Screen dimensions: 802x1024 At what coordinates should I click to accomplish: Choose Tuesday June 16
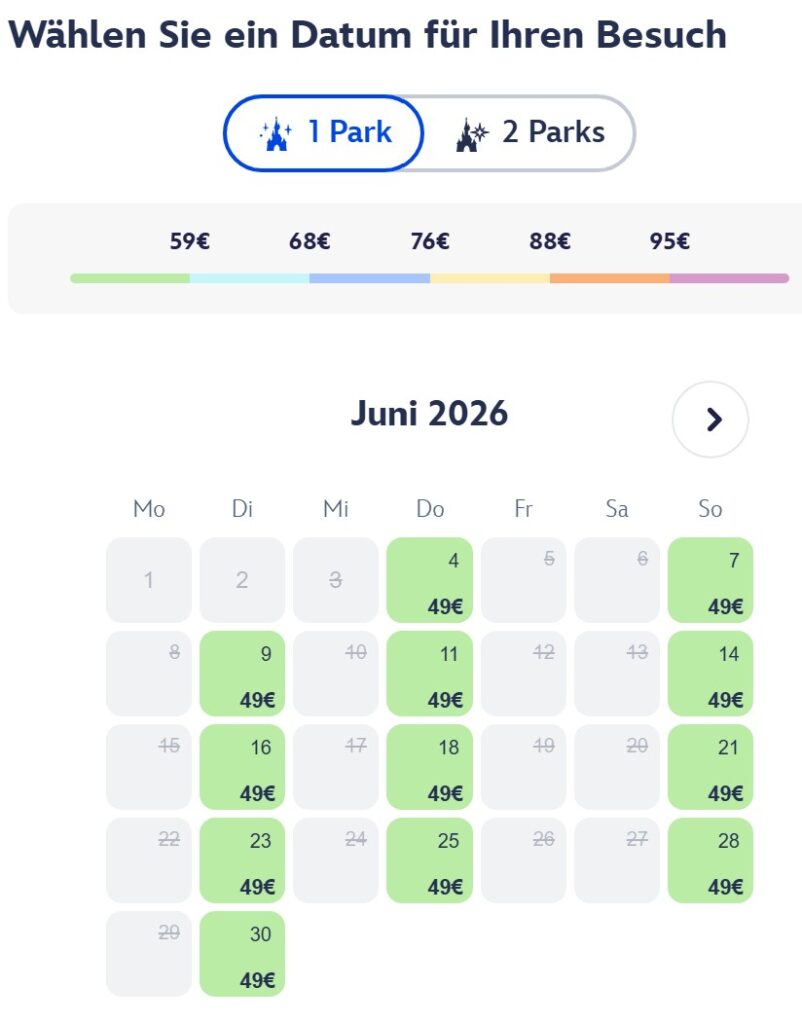coord(242,766)
